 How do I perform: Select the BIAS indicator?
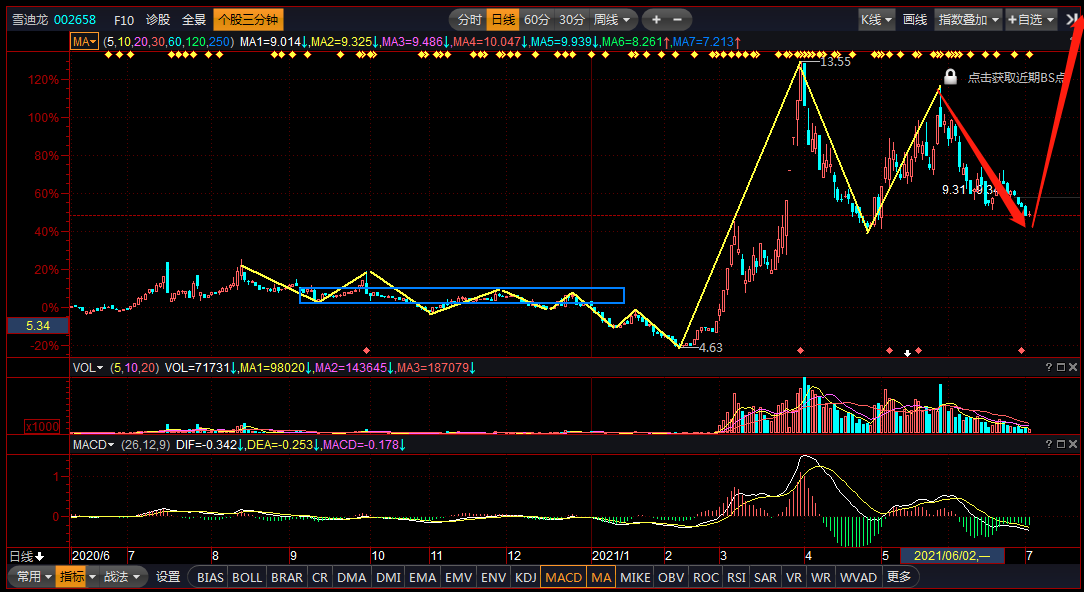210,577
